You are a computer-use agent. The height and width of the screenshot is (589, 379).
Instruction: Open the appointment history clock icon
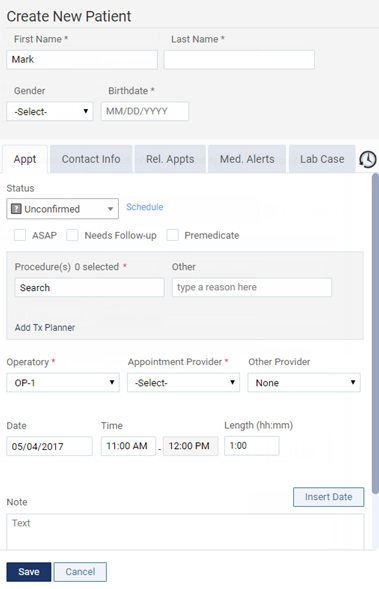[x=367, y=159]
